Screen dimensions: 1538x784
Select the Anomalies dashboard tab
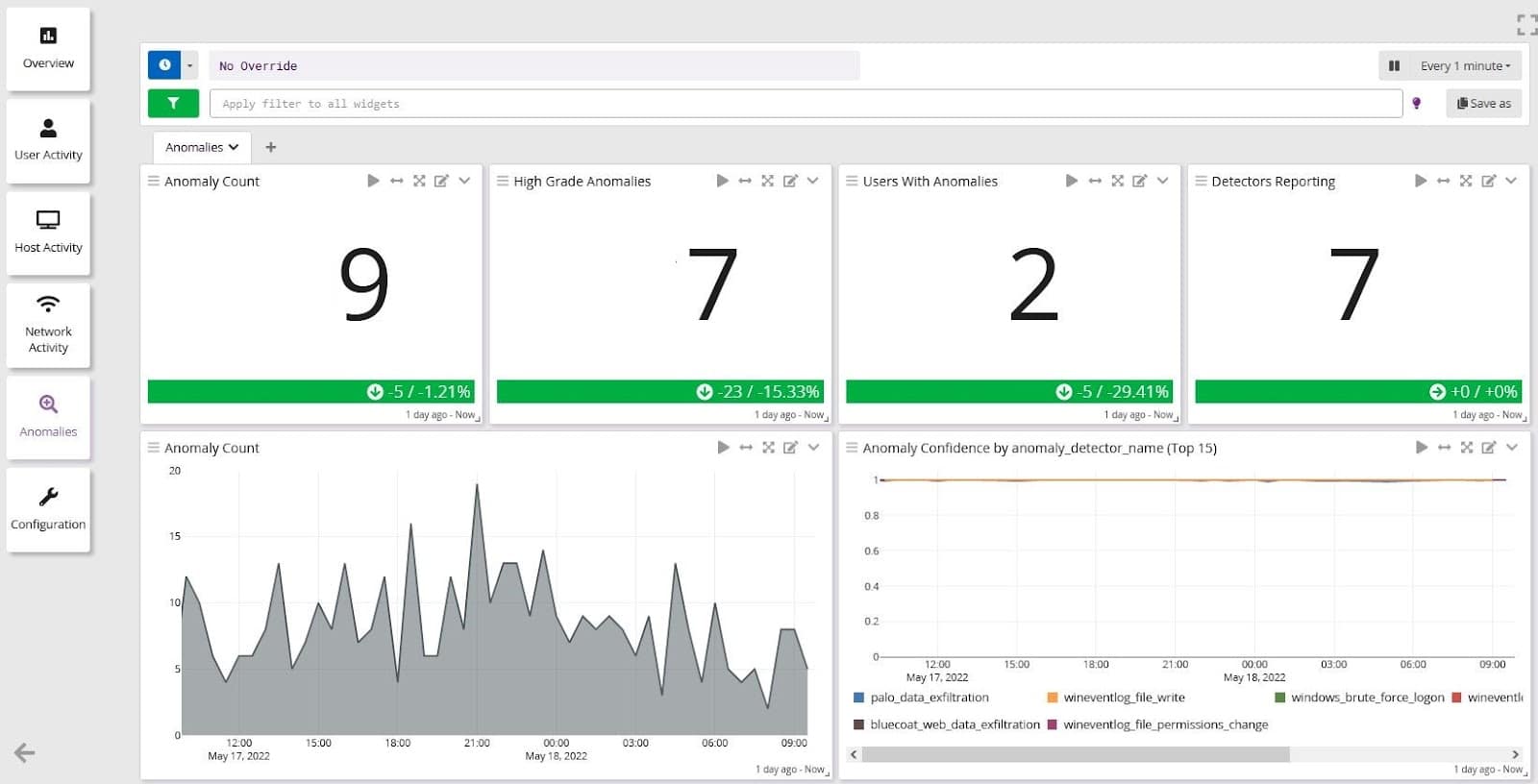tap(201, 147)
